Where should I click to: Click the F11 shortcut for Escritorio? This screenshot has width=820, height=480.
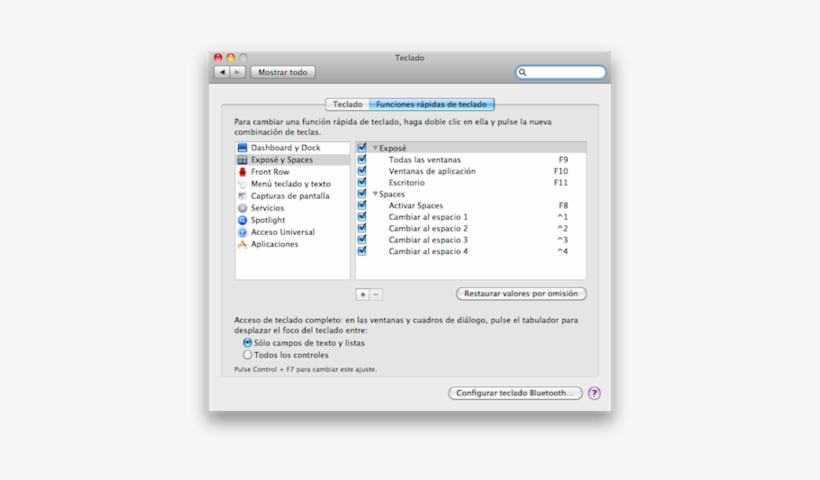point(561,183)
